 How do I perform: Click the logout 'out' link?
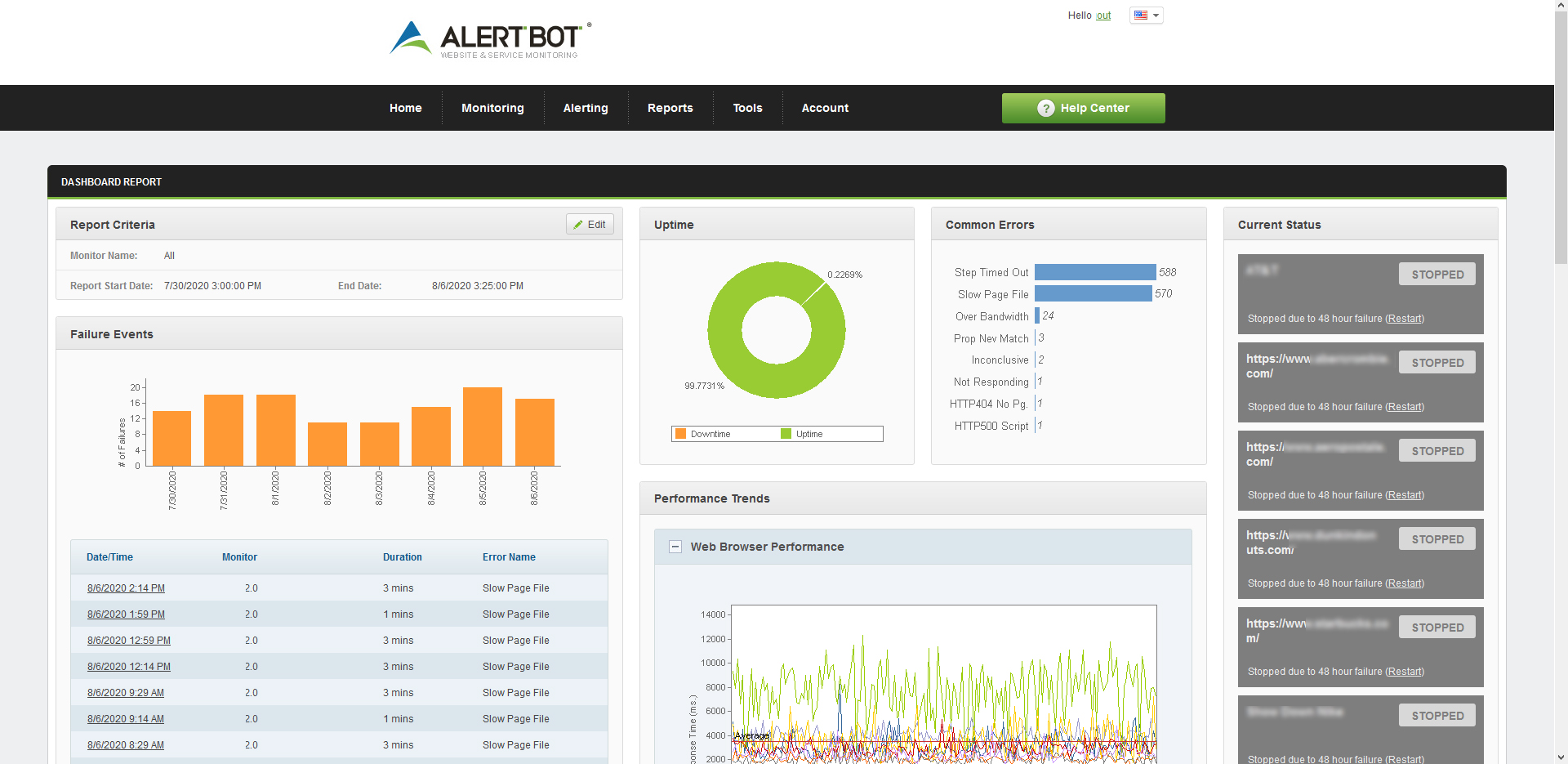pos(1103,16)
